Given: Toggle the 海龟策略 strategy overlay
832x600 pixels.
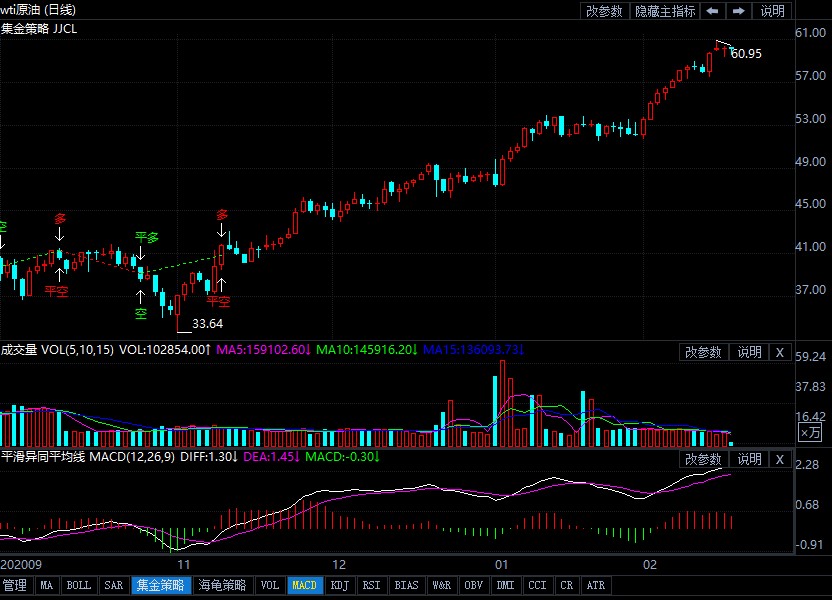Looking at the screenshot, I should [x=222, y=585].
